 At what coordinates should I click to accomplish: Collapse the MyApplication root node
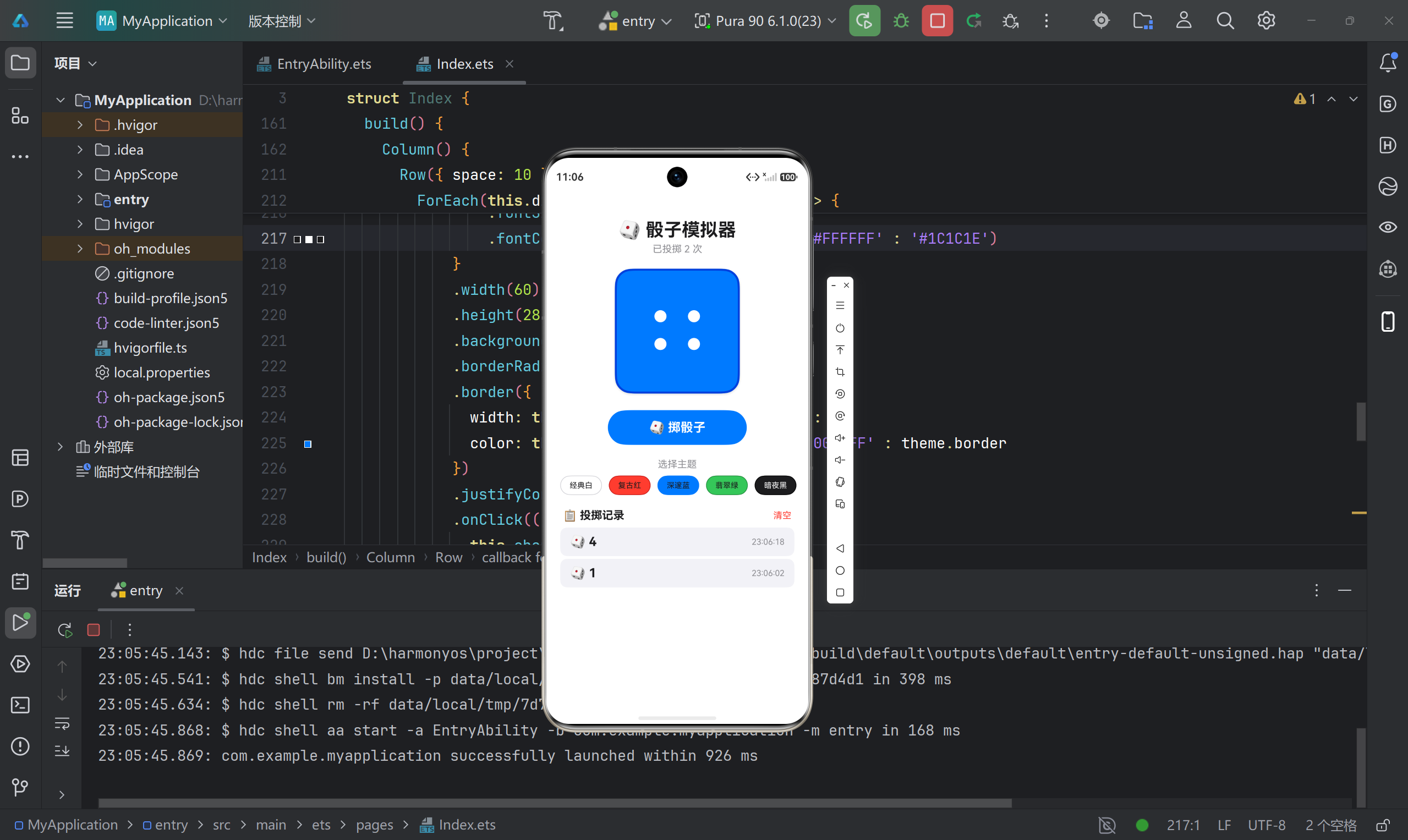point(60,100)
